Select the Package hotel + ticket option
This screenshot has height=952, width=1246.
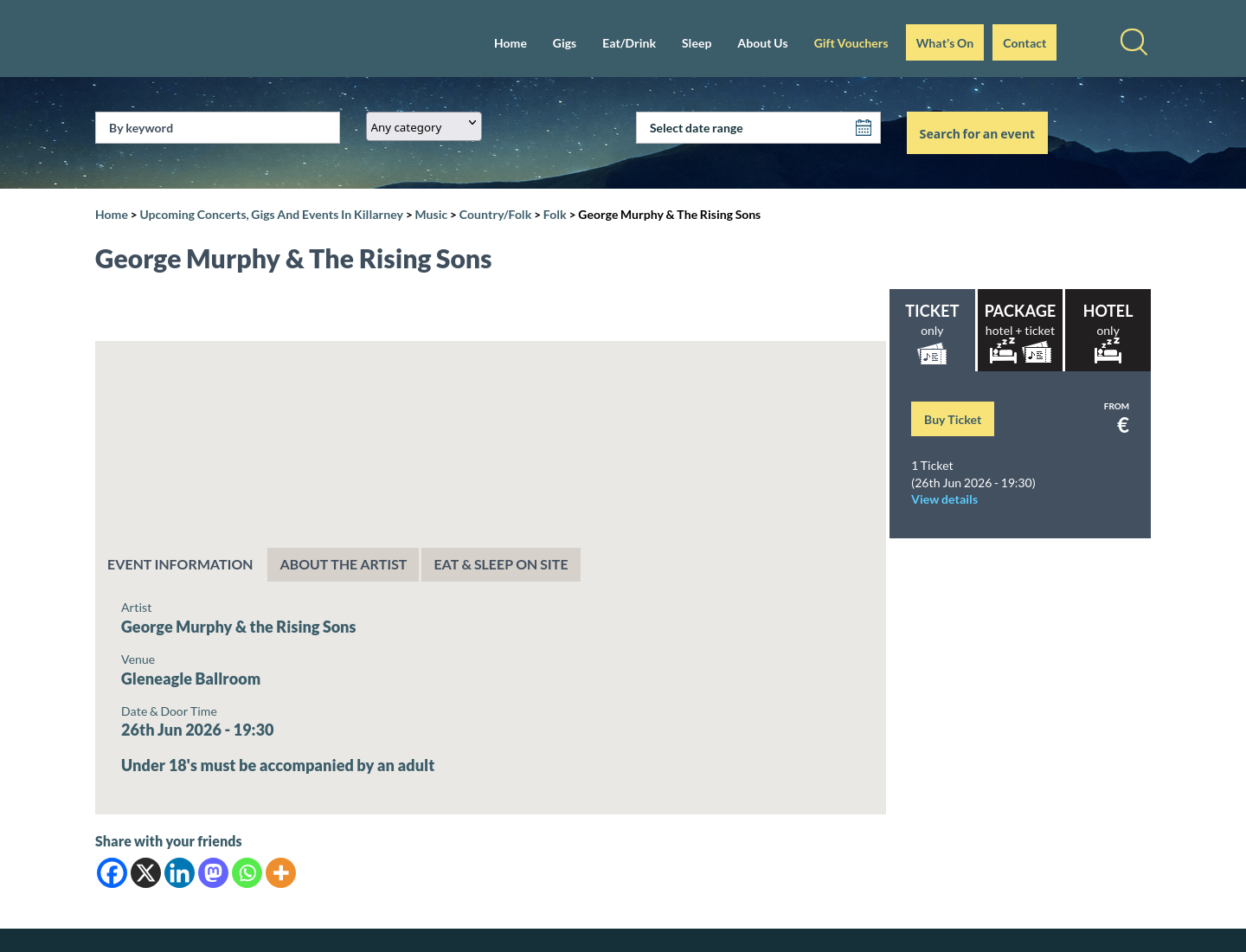click(x=1020, y=331)
